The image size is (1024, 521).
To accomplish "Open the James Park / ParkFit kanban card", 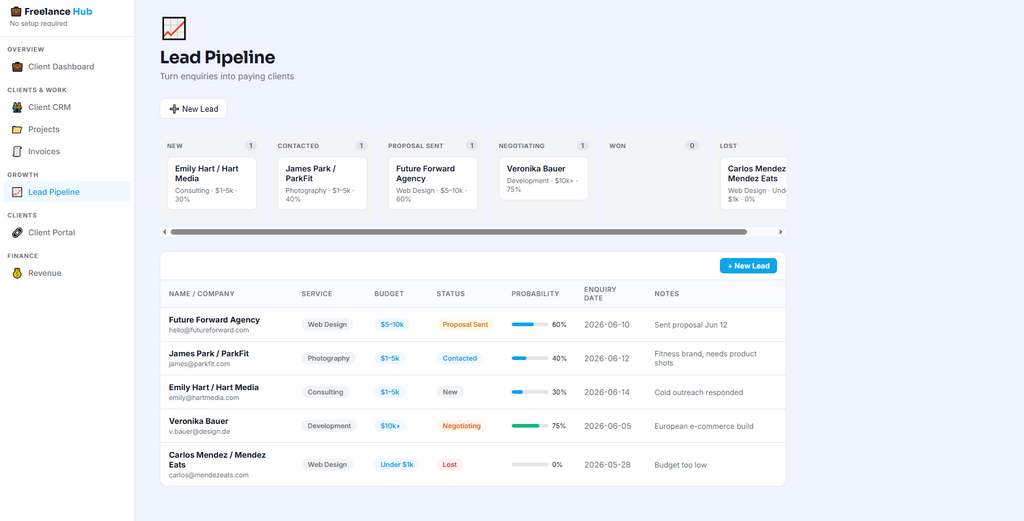I will pyautogui.click(x=322, y=183).
